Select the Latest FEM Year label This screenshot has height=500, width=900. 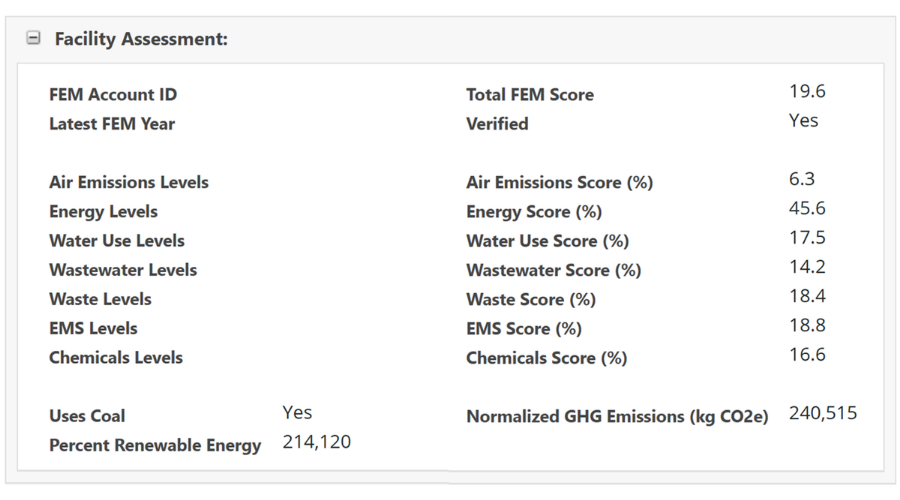(x=112, y=124)
